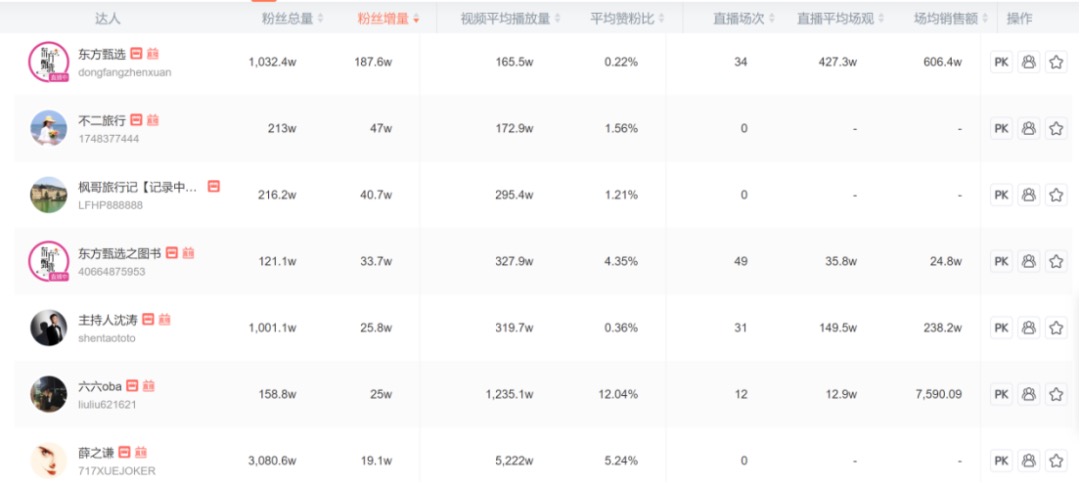
Task: Open 东方甄选之图书 profile name link
Action: [119, 253]
